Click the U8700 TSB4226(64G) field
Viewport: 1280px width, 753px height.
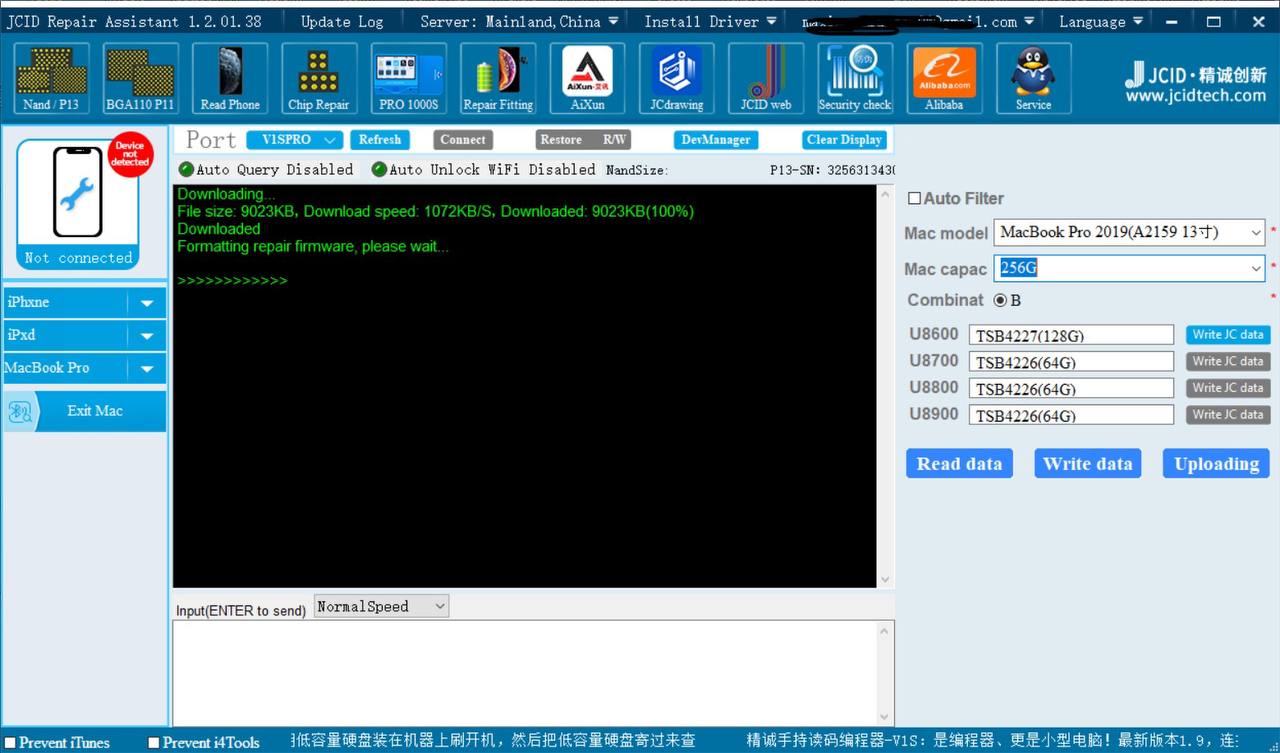(x=1071, y=362)
